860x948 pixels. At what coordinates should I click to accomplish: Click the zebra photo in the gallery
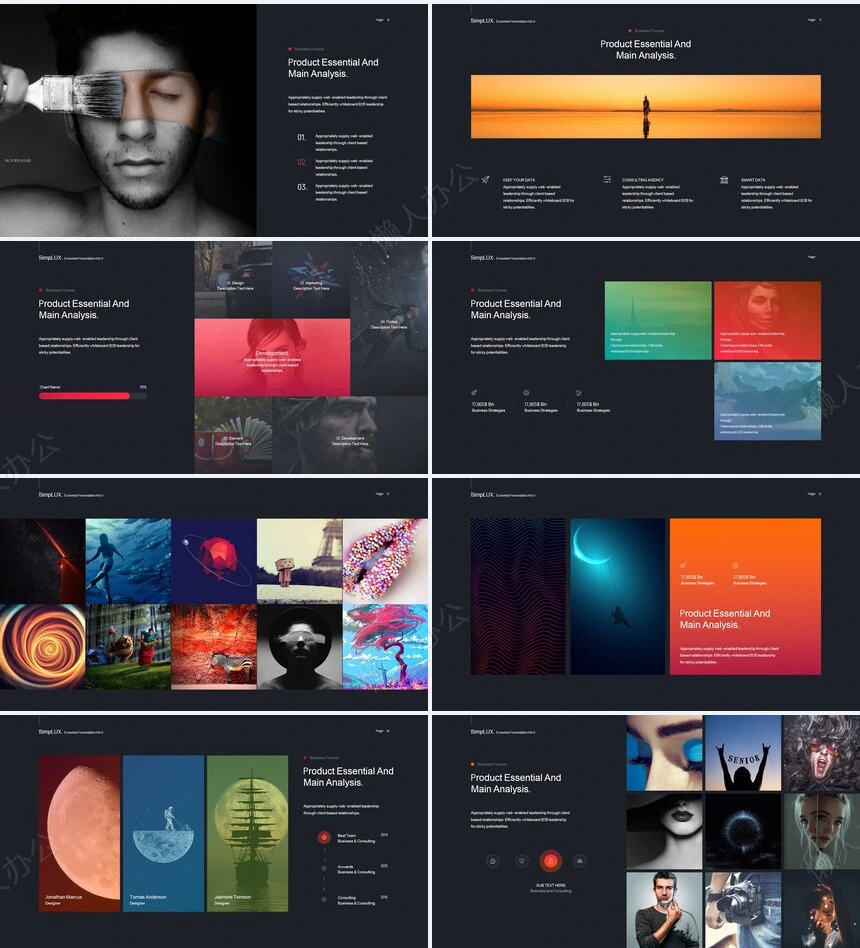(x=214, y=647)
